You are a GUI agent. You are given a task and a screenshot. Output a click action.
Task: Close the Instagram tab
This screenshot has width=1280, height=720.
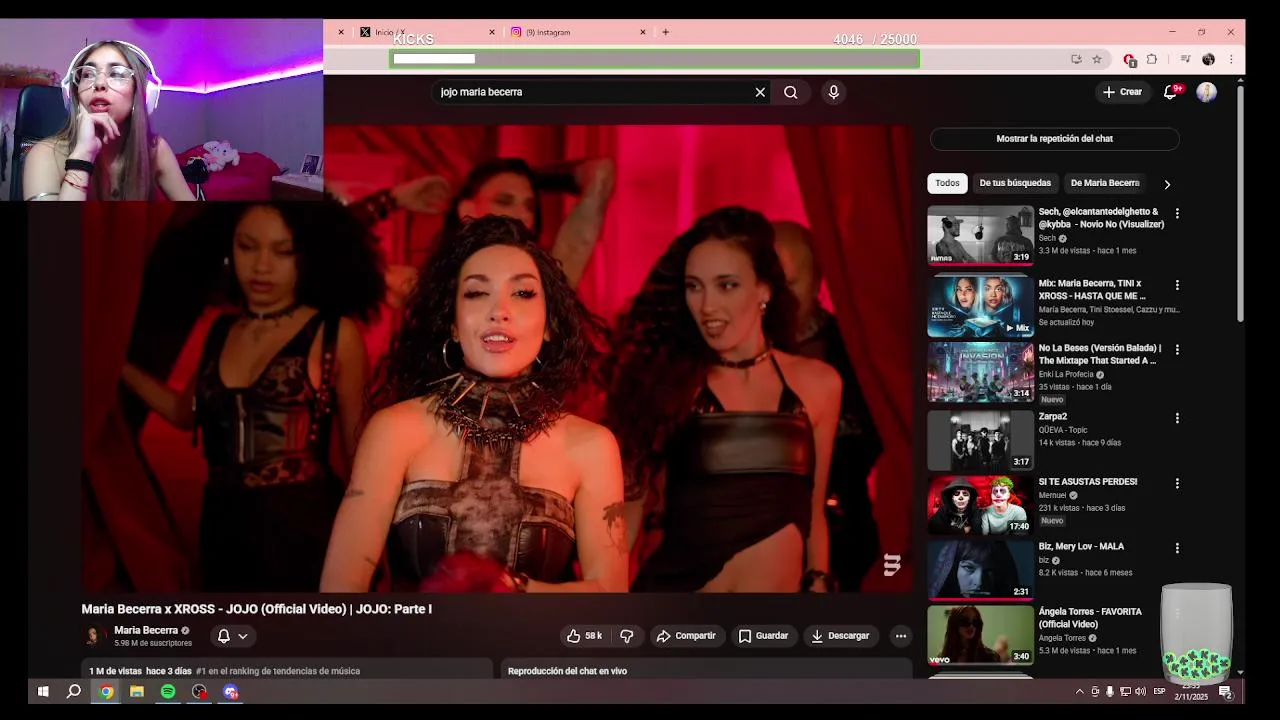coord(643,32)
